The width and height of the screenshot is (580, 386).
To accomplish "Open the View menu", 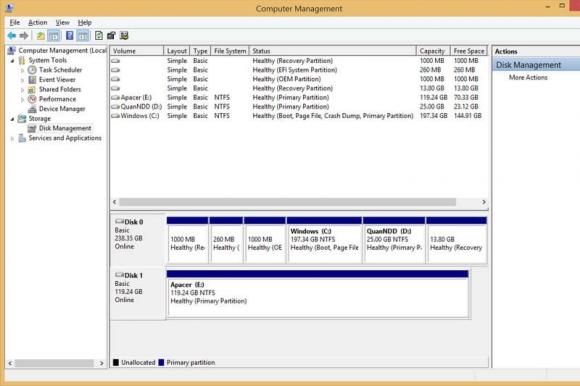I will tap(63, 23).
